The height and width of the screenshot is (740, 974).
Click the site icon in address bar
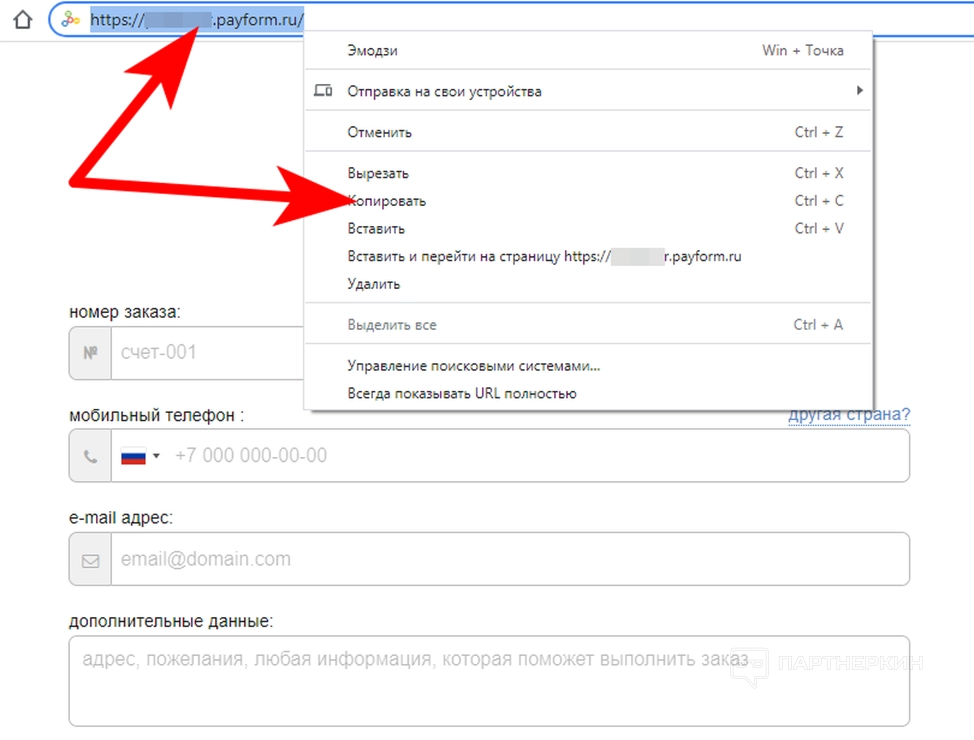pyautogui.click(x=70, y=20)
